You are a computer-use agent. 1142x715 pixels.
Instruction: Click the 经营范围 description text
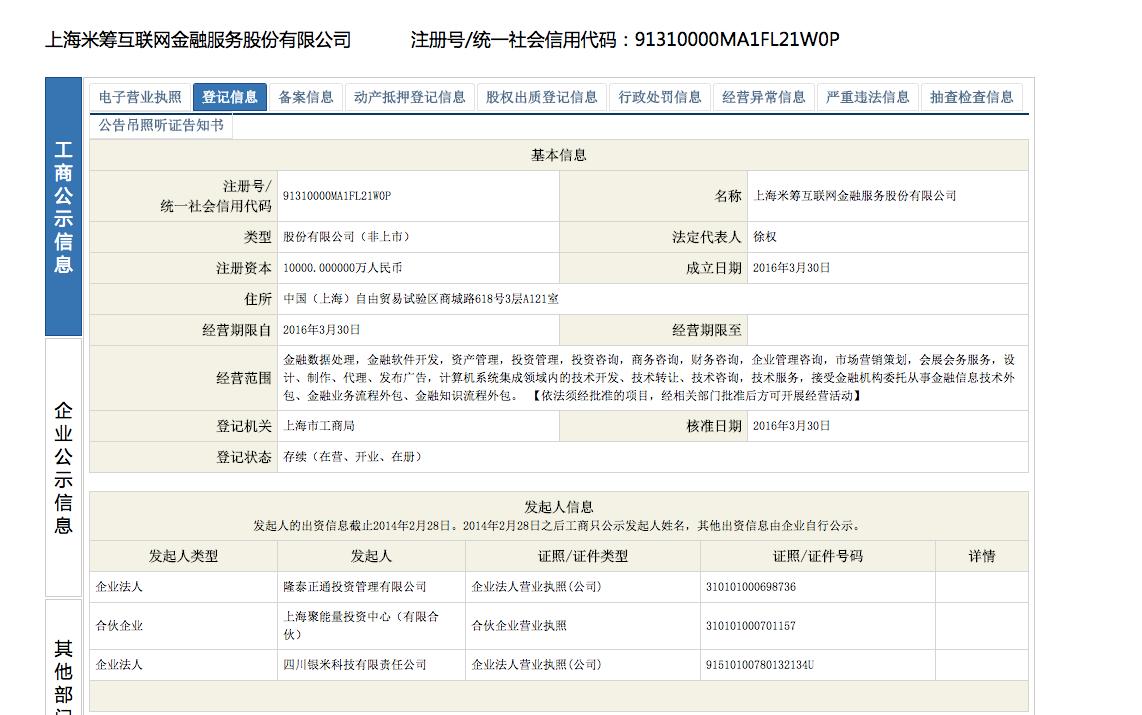[x=649, y=377]
